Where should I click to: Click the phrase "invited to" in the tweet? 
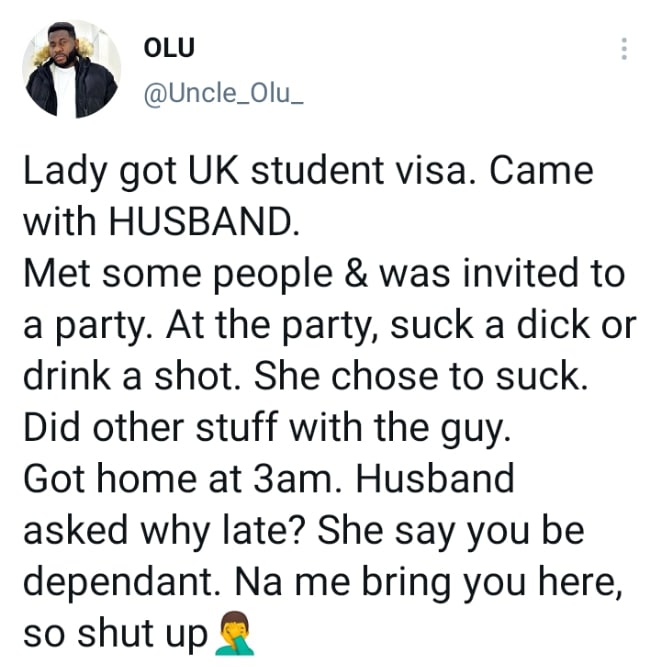tap(544, 273)
